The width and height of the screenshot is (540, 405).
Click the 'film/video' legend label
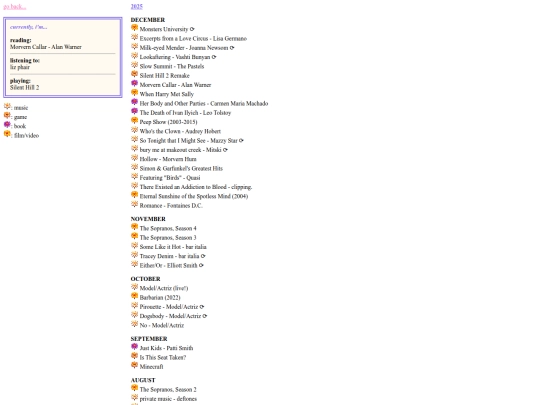[x=27, y=136]
